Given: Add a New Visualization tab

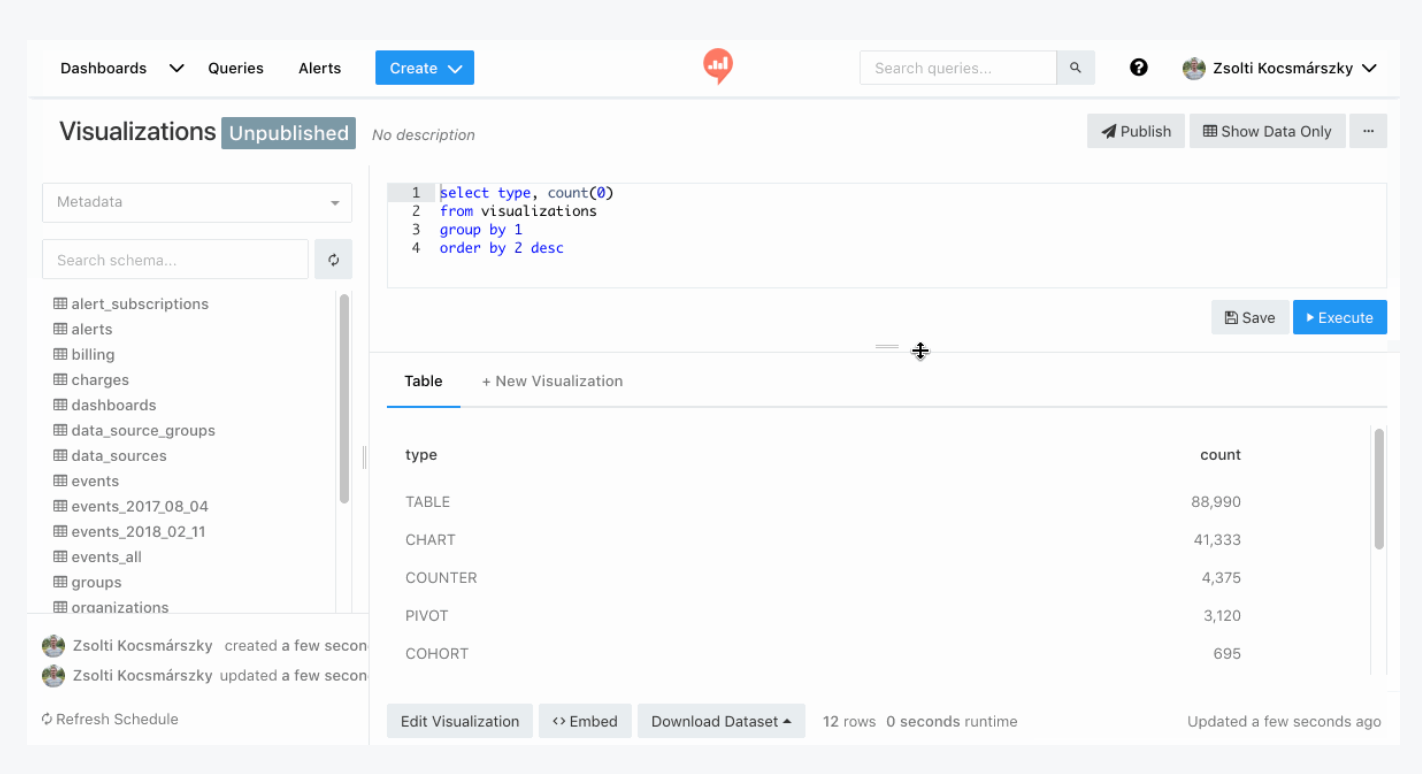Looking at the screenshot, I should pos(552,381).
